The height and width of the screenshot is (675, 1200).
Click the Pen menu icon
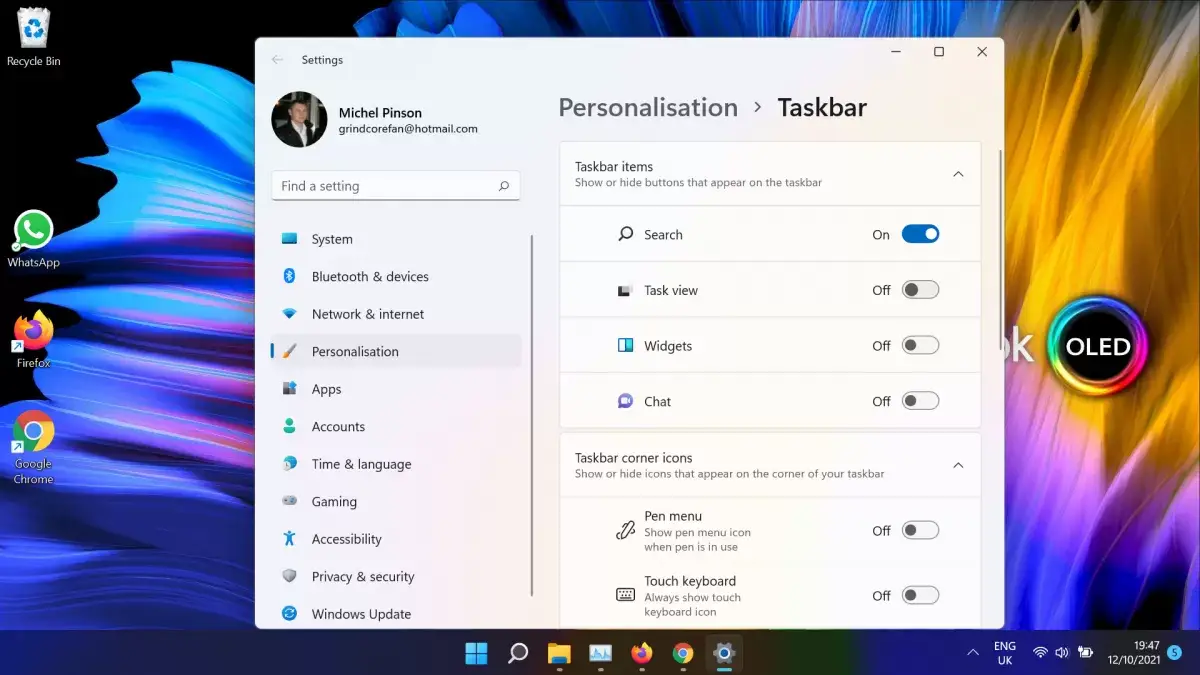coord(626,531)
